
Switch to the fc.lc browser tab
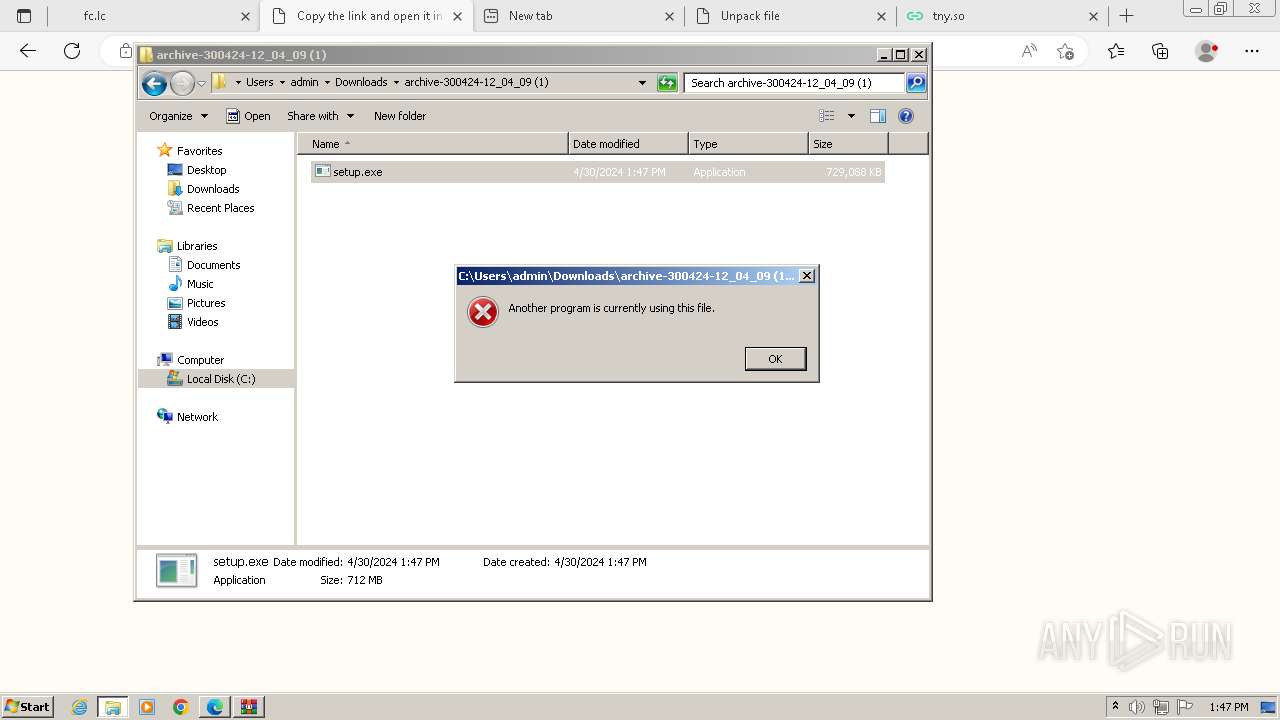click(152, 16)
